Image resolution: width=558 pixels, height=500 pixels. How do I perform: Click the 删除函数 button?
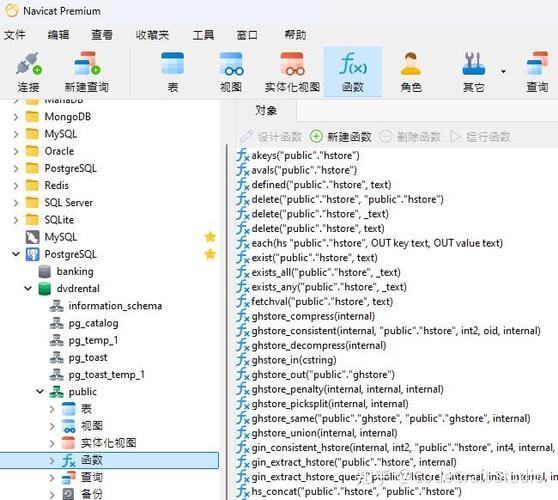(x=410, y=137)
